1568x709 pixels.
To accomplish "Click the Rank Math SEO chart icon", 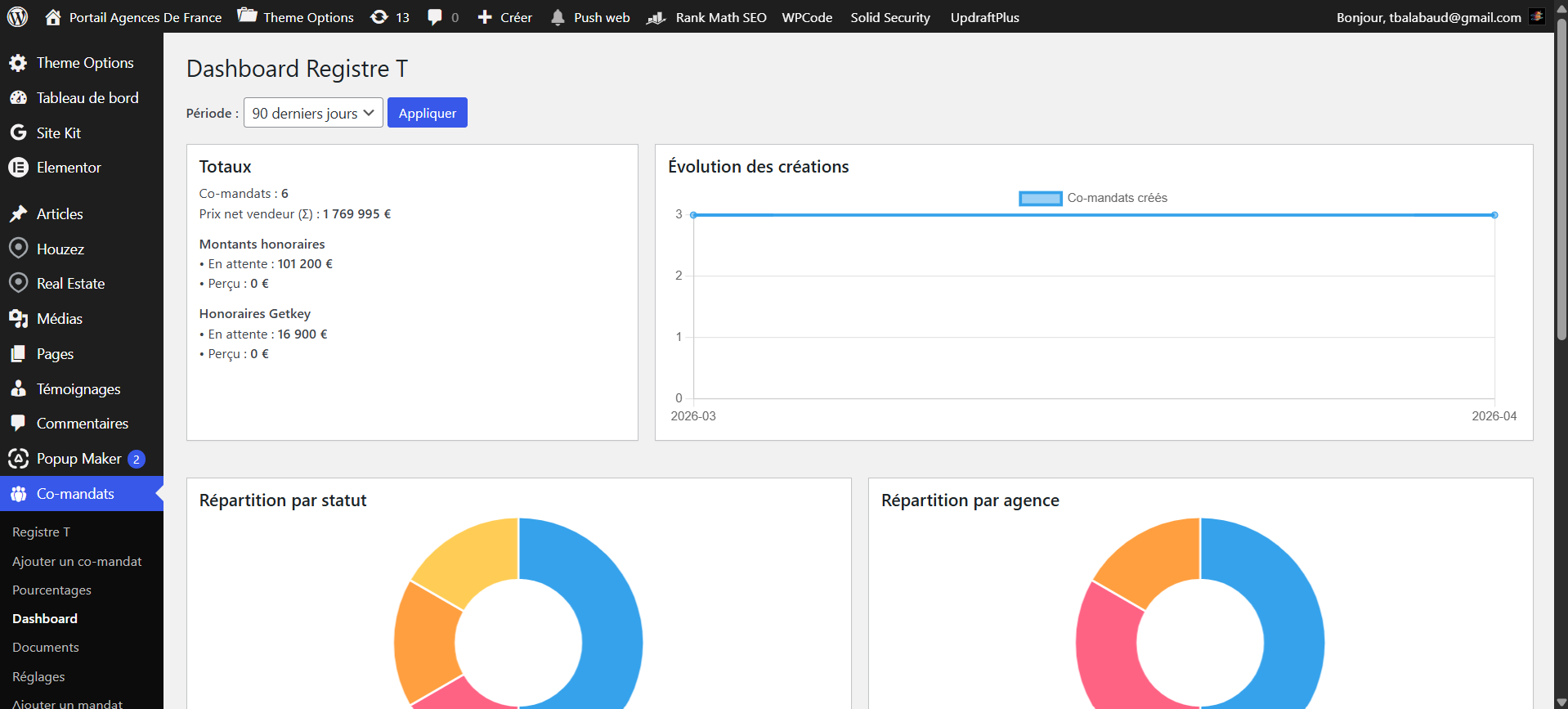I will pos(656,17).
